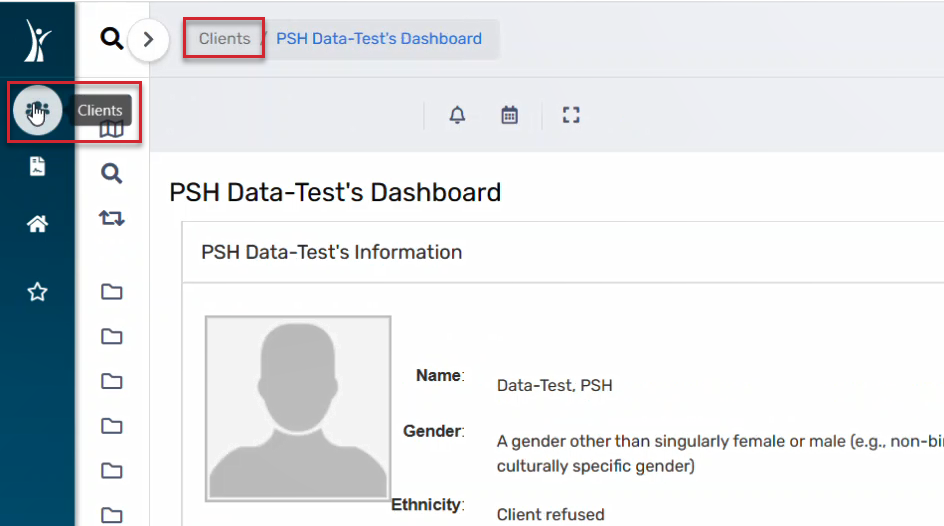
Task: Expand the secondary menu with chevron arrow
Action: tap(148, 40)
